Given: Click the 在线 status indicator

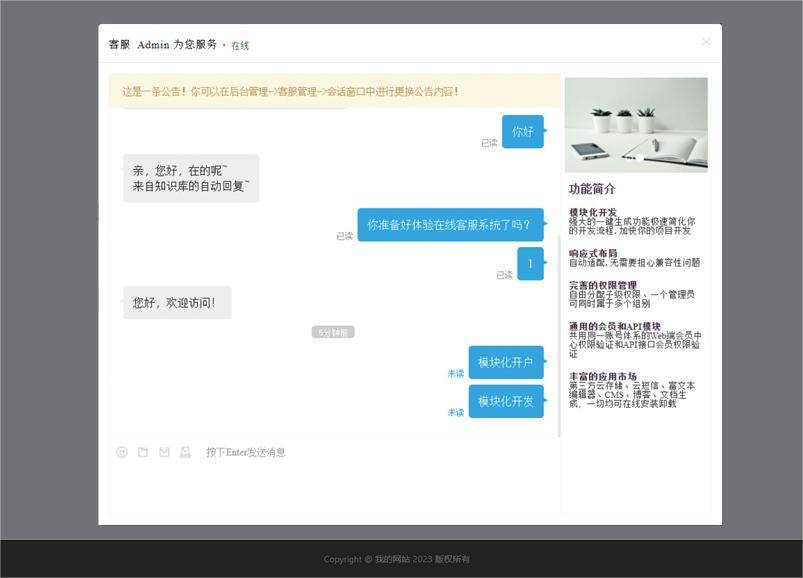Looking at the screenshot, I should pos(239,45).
